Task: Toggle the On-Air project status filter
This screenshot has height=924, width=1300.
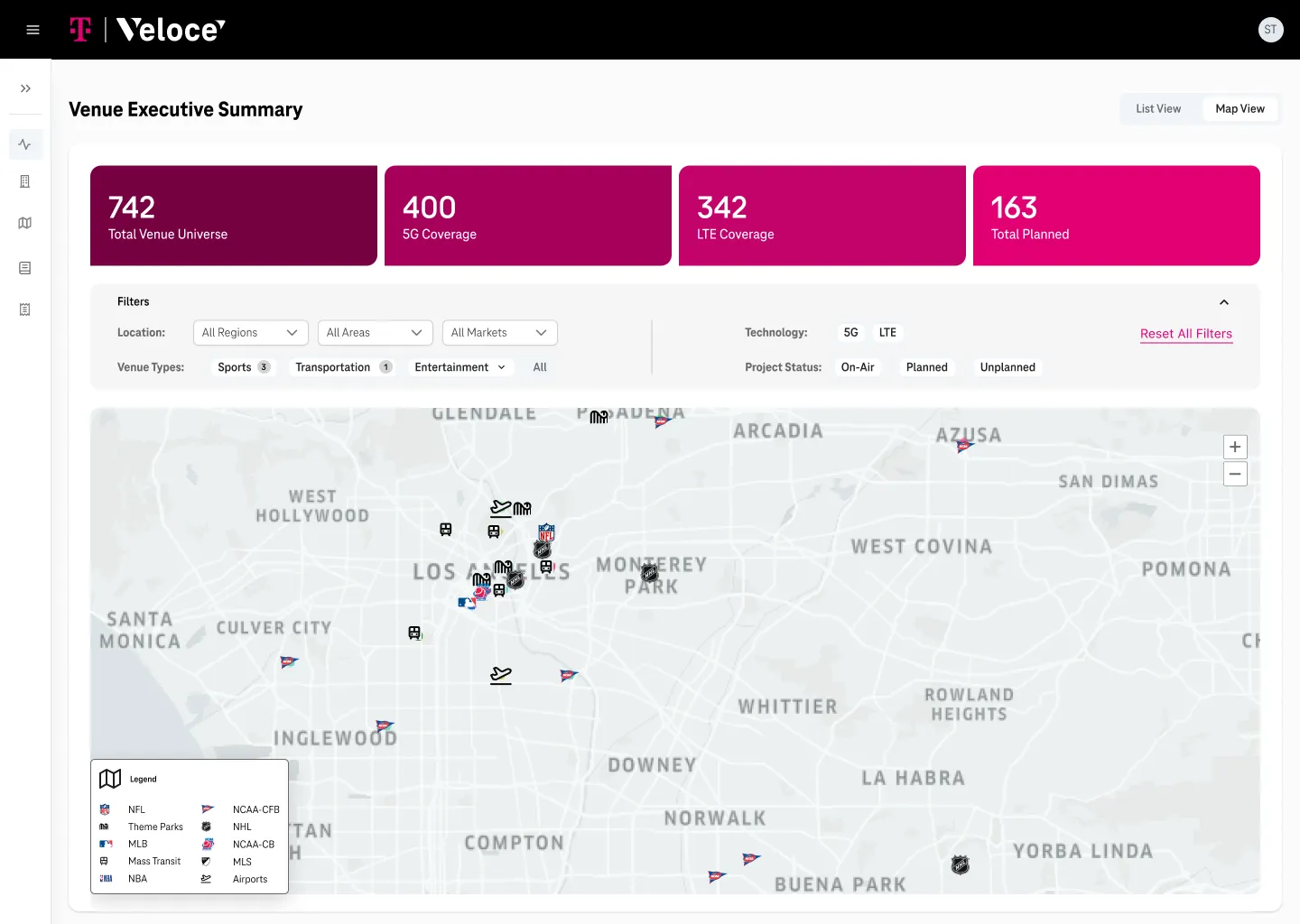Action: pyautogui.click(x=858, y=367)
